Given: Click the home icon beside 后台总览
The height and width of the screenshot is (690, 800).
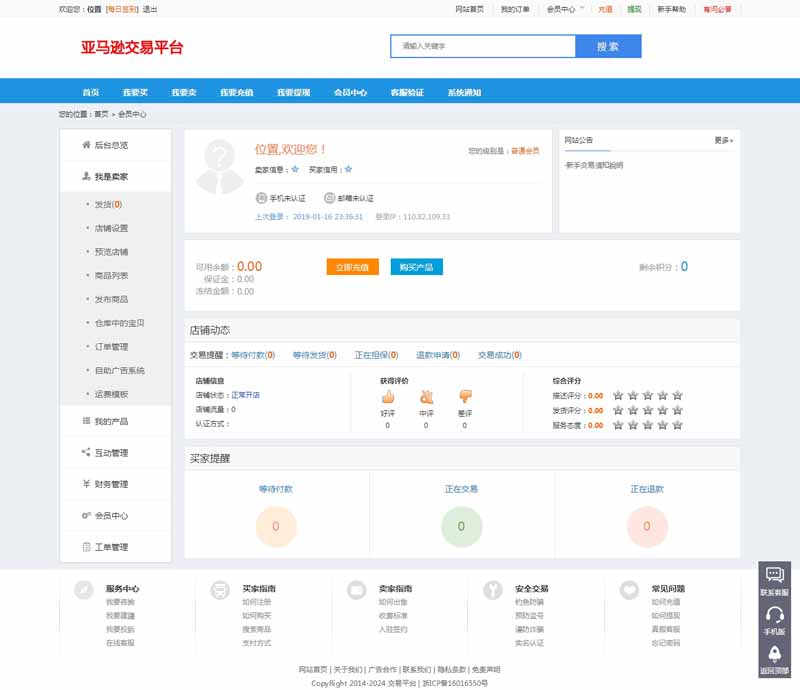Looking at the screenshot, I should click(86, 145).
